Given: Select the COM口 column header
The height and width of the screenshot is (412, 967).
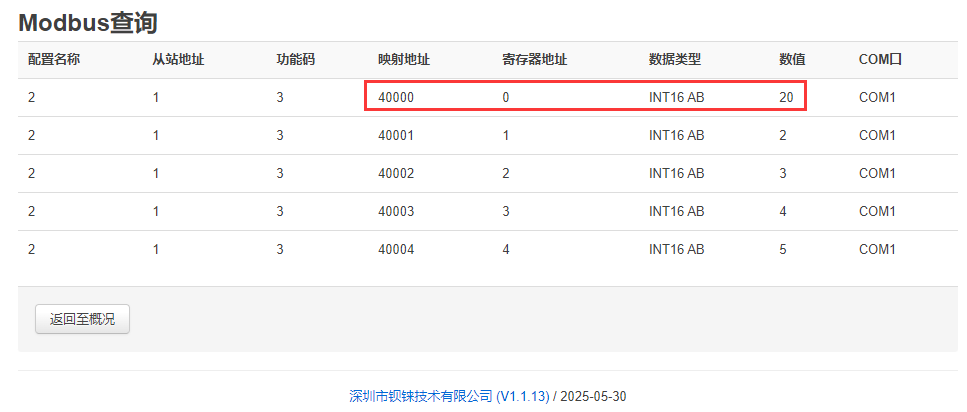Looking at the screenshot, I should point(880,60).
